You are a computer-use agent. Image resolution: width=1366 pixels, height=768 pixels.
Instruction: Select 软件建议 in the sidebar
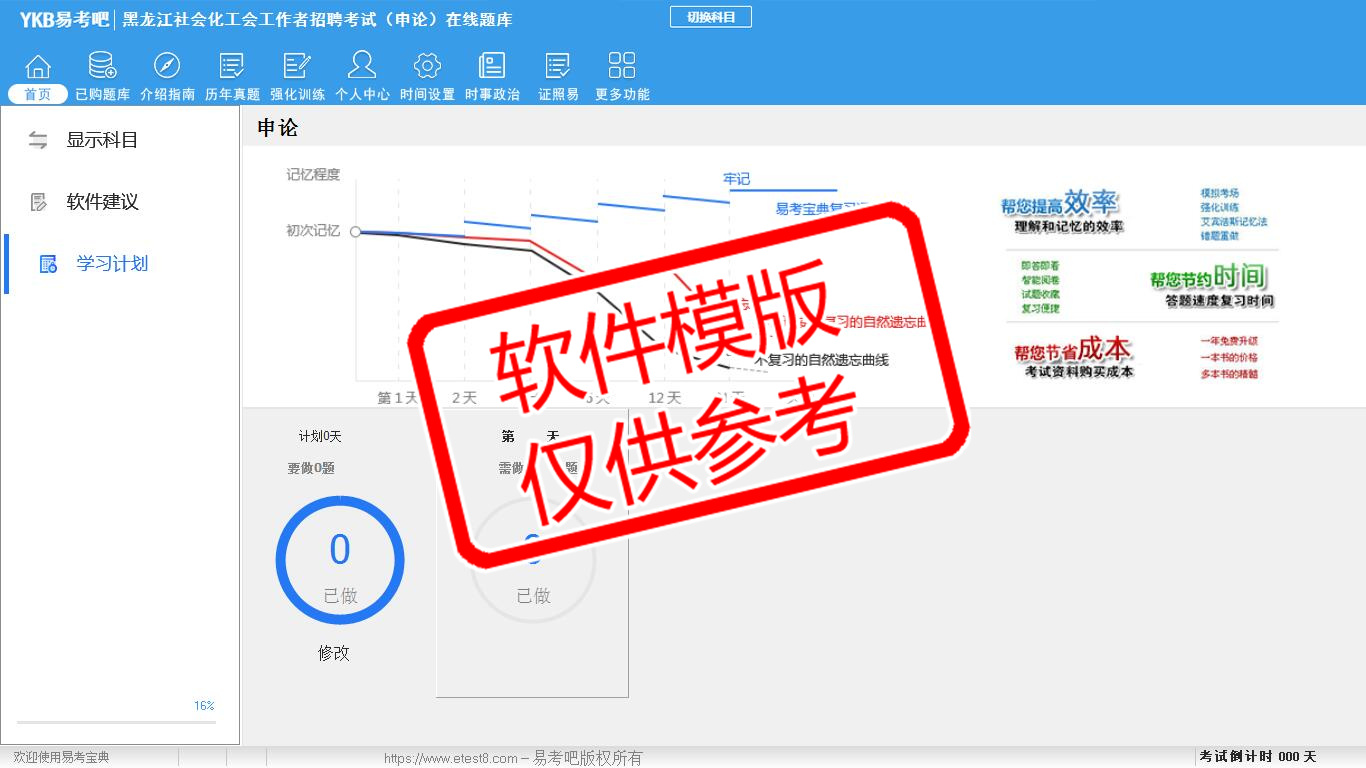[102, 202]
